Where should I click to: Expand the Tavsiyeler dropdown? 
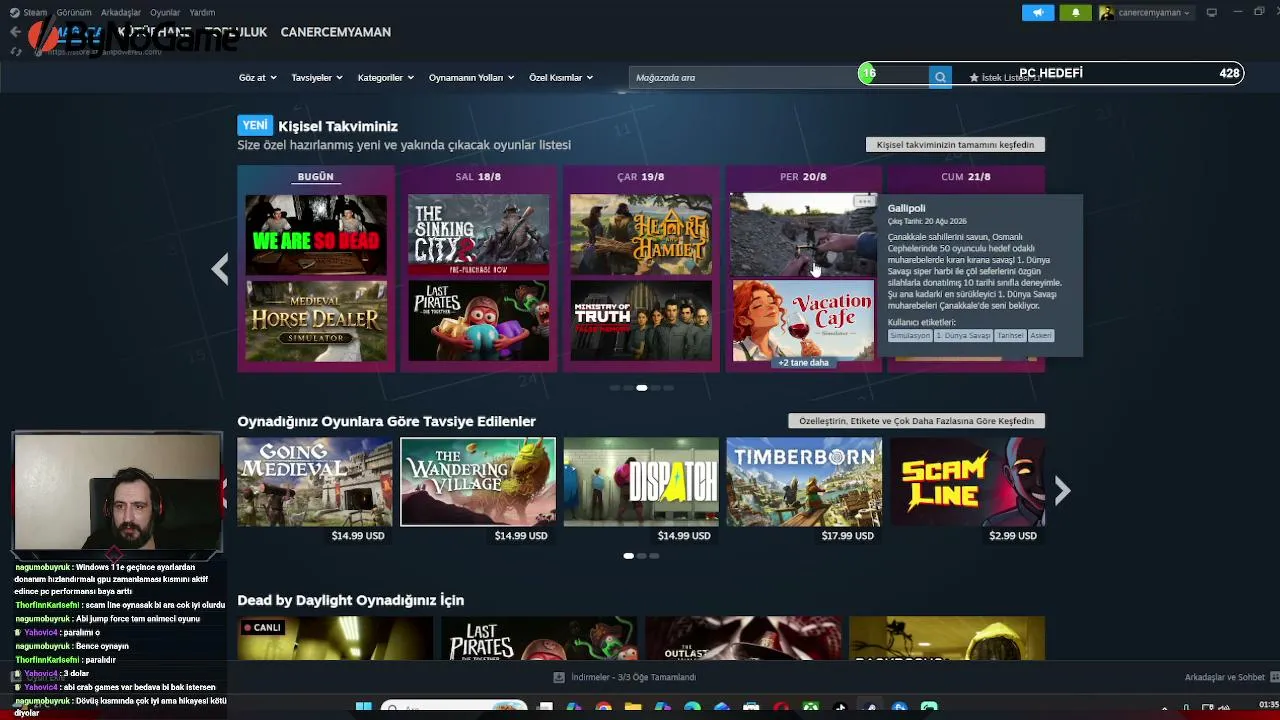click(x=316, y=77)
